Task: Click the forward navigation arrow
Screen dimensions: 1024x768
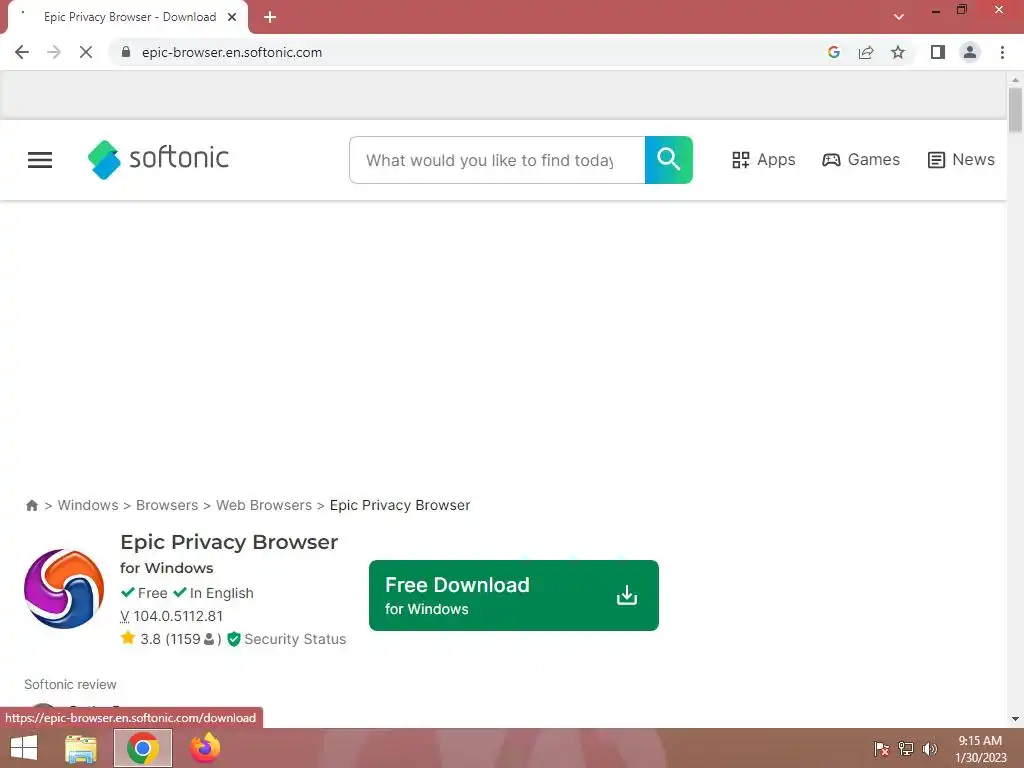Action: pos(54,52)
